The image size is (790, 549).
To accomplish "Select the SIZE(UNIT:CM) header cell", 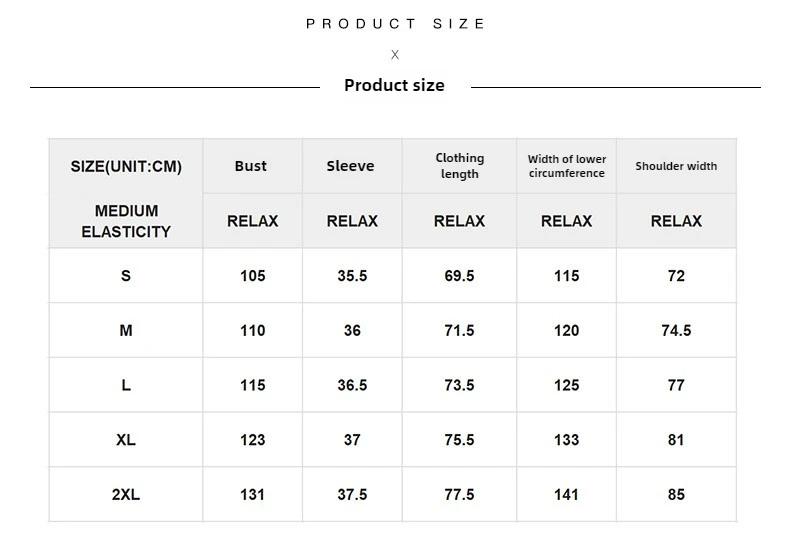I will tap(126, 166).
